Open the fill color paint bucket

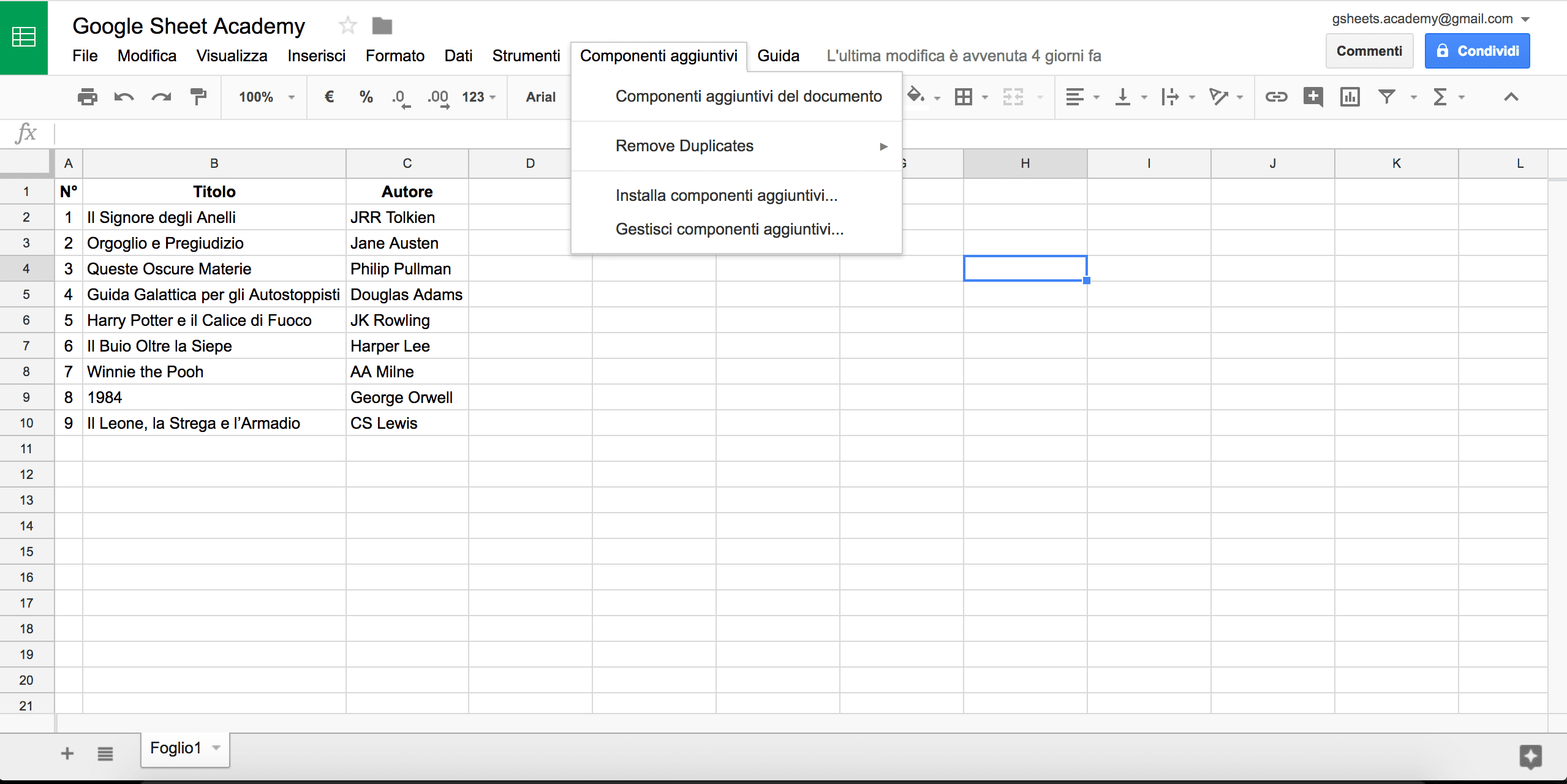916,96
